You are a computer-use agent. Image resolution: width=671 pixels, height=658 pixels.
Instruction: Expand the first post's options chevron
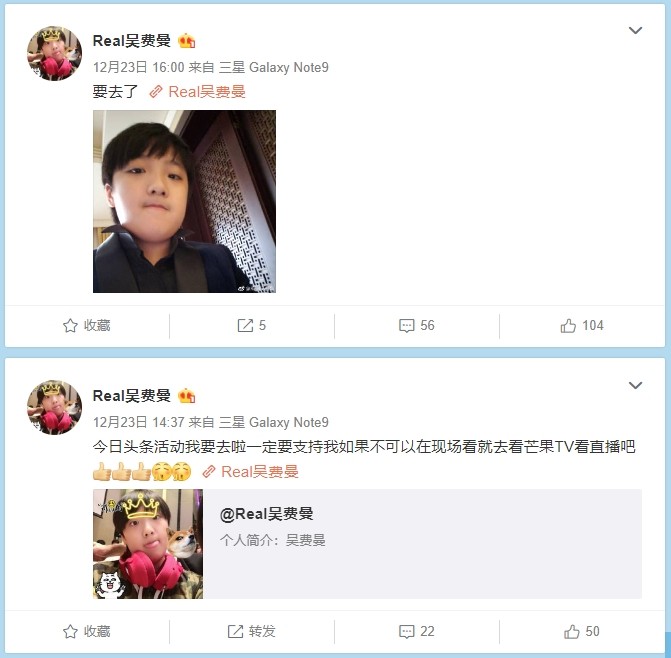click(635, 30)
